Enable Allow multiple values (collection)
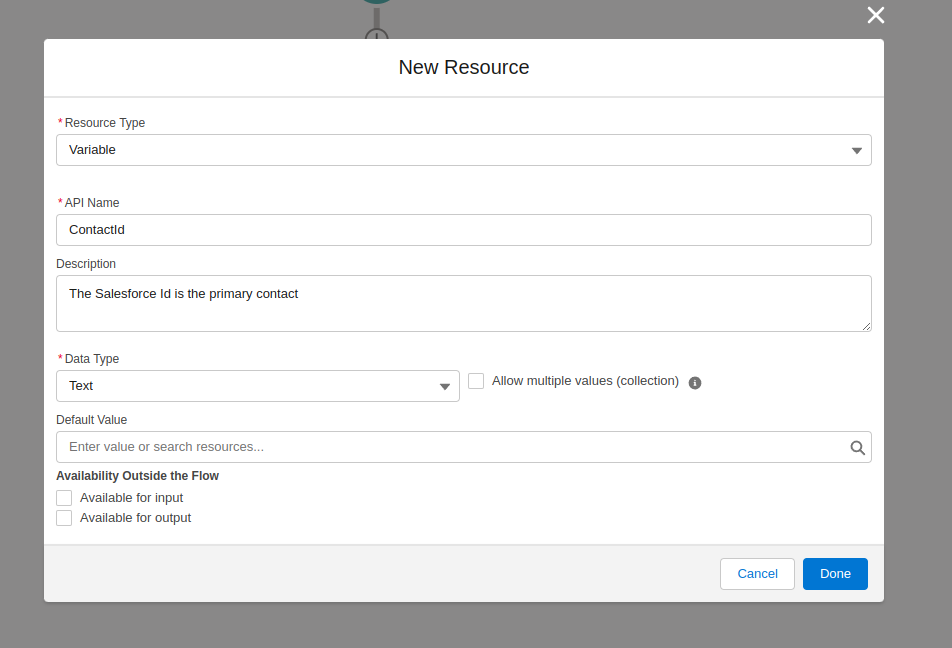Screen dimensions: 952x648 [x=476, y=381]
